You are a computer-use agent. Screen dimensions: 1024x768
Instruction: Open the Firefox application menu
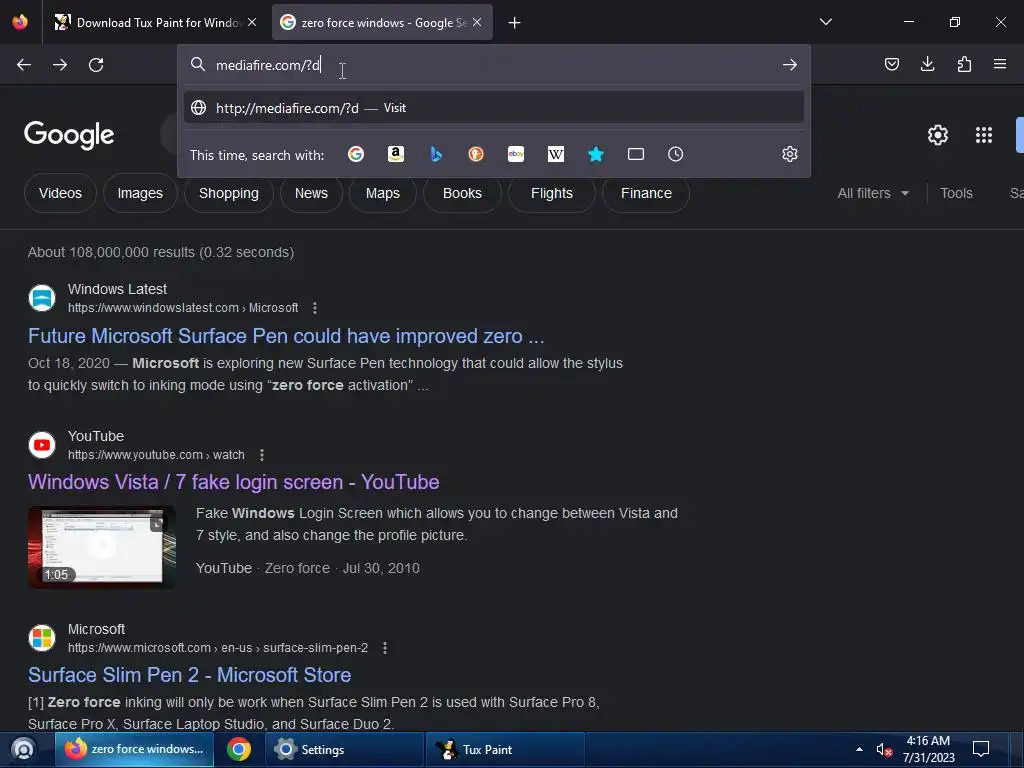click(1000, 64)
